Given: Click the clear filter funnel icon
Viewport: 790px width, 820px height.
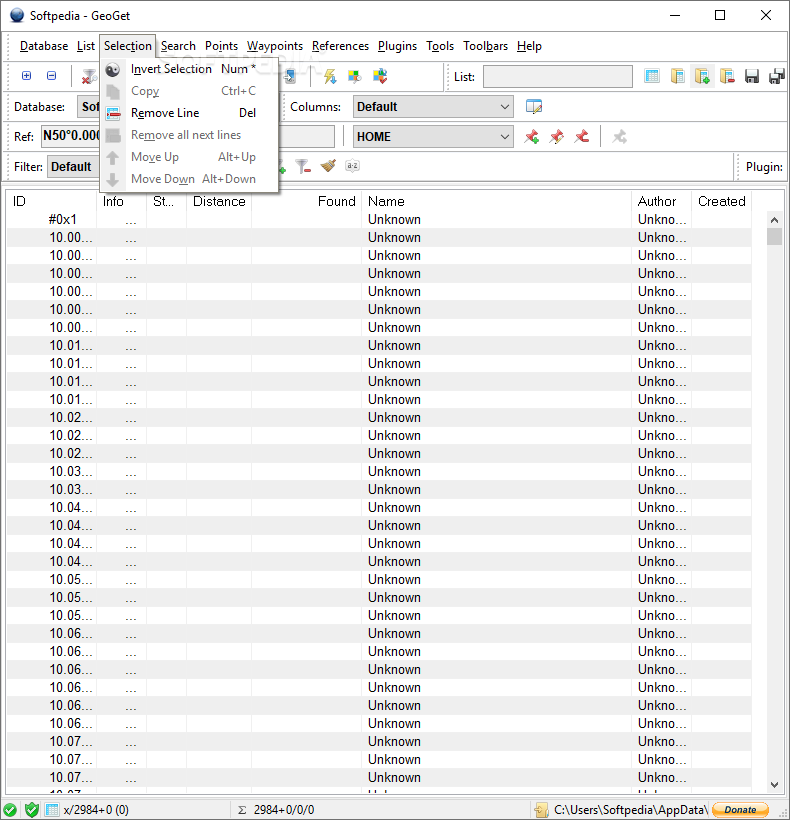Looking at the screenshot, I should pos(89,76).
